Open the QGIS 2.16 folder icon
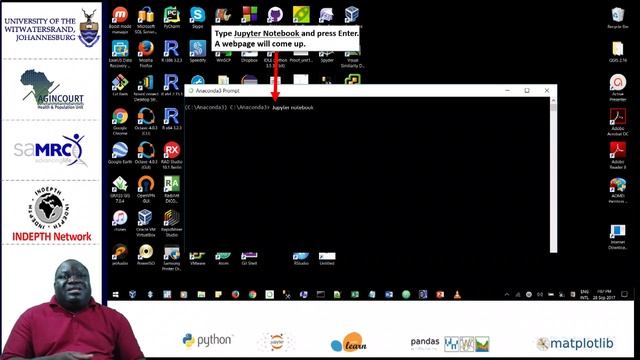Image resolution: width=640 pixels, height=360 pixels. coord(618,52)
